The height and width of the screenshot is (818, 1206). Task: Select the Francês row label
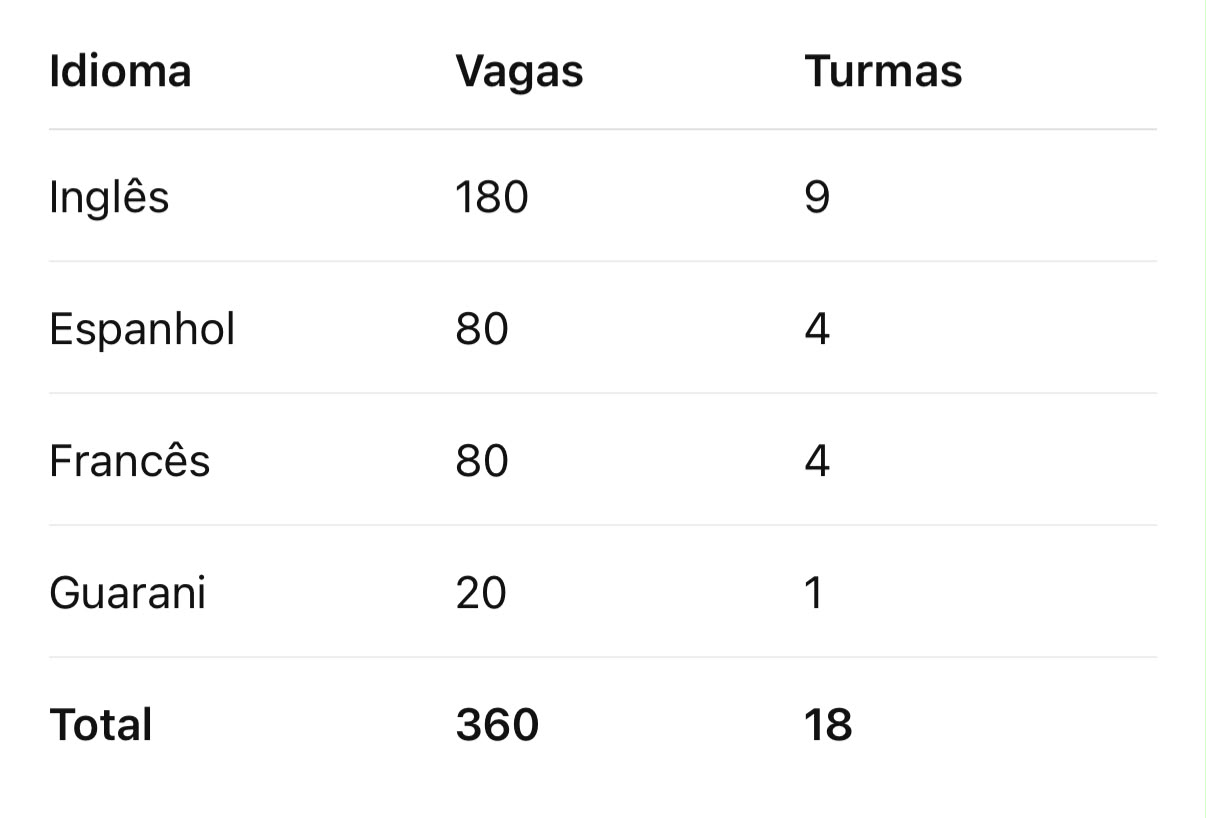pos(130,461)
